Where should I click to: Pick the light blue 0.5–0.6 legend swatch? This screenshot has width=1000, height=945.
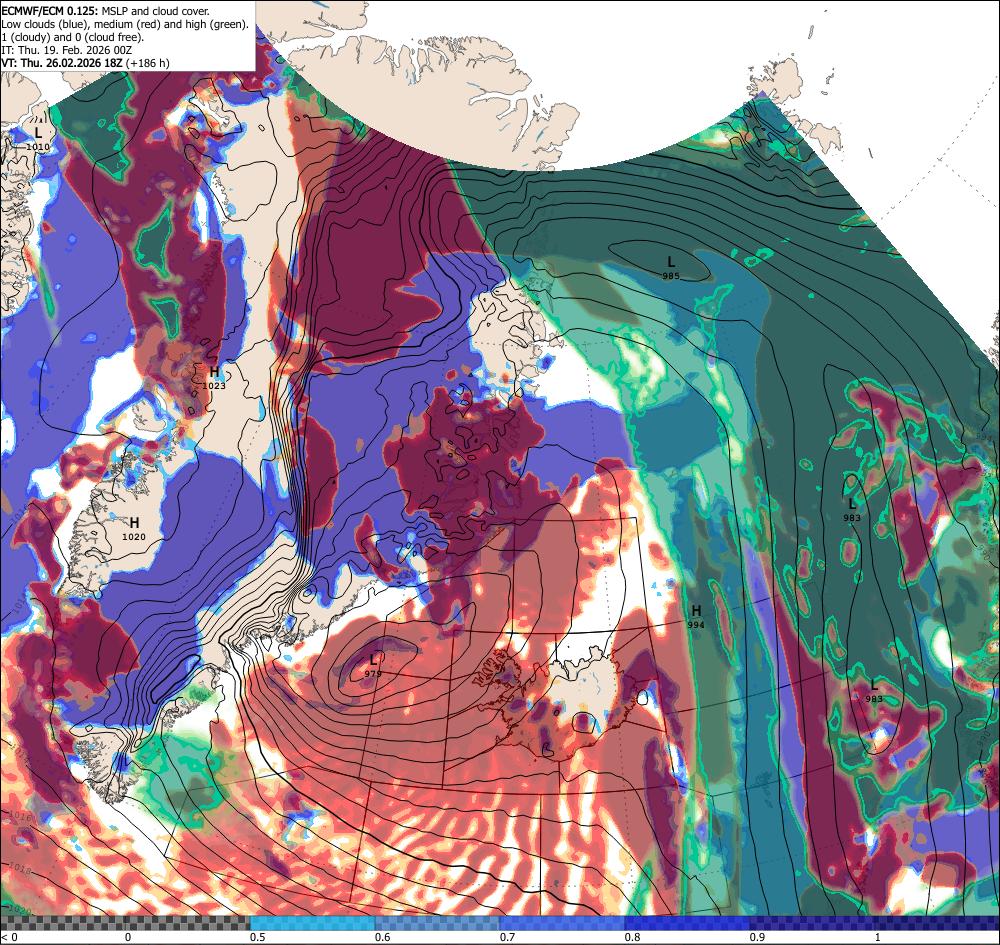click(312, 923)
